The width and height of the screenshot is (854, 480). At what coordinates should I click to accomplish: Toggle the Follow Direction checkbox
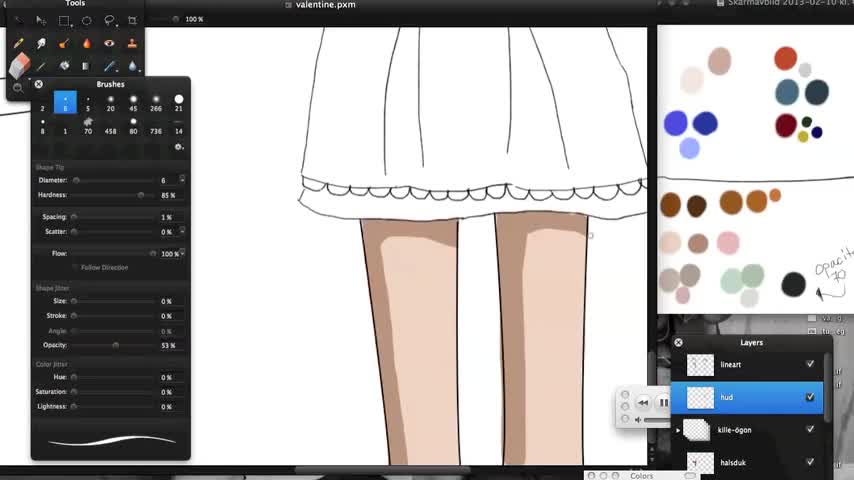pos(76,268)
